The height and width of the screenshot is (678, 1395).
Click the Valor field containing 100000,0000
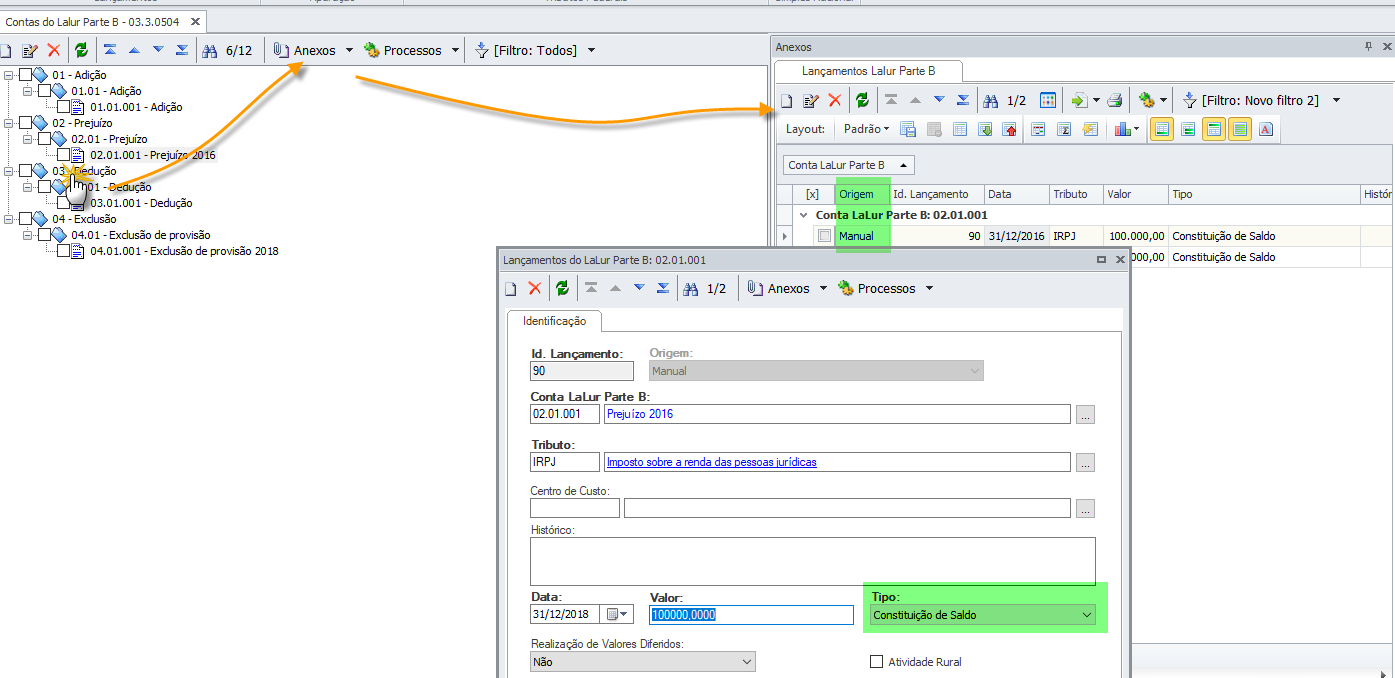tap(751, 614)
